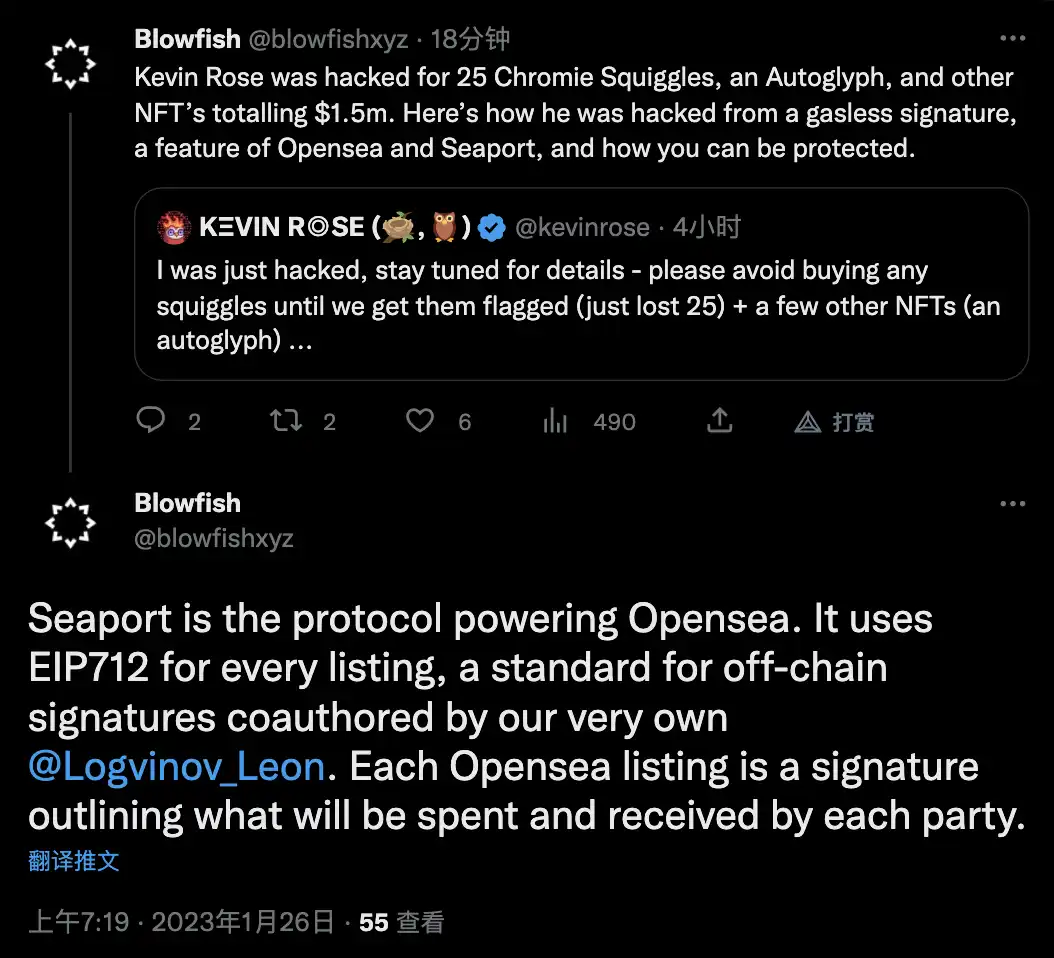The image size is (1054, 958).
Task: Click the reply speech bubble icon
Action: tap(151, 420)
